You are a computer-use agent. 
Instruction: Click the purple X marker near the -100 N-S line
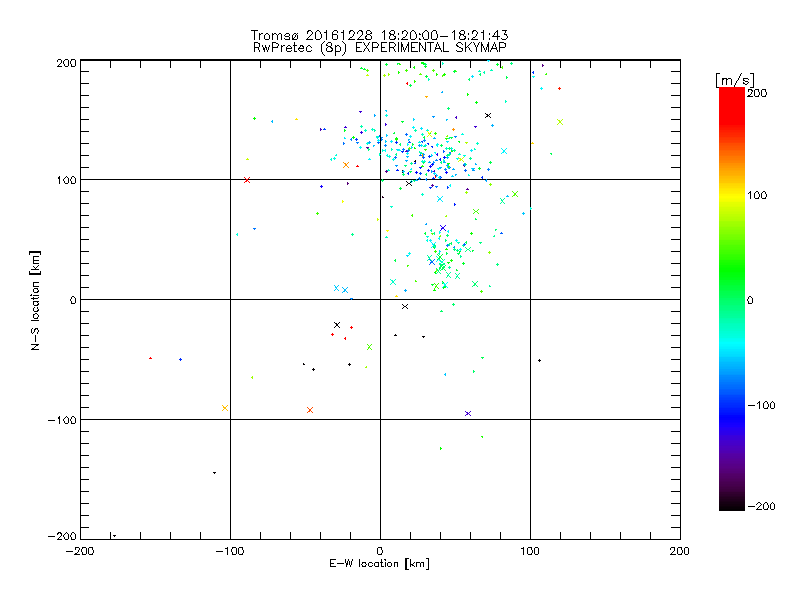(468, 413)
